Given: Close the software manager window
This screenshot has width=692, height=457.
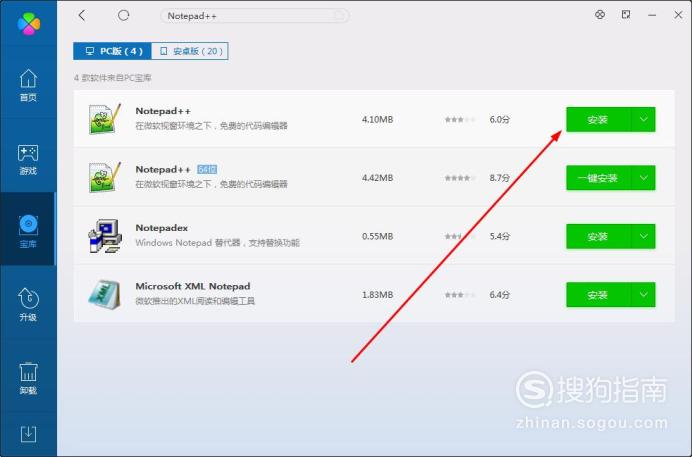Looking at the screenshot, I should pyautogui.click(x=678, y=15).
